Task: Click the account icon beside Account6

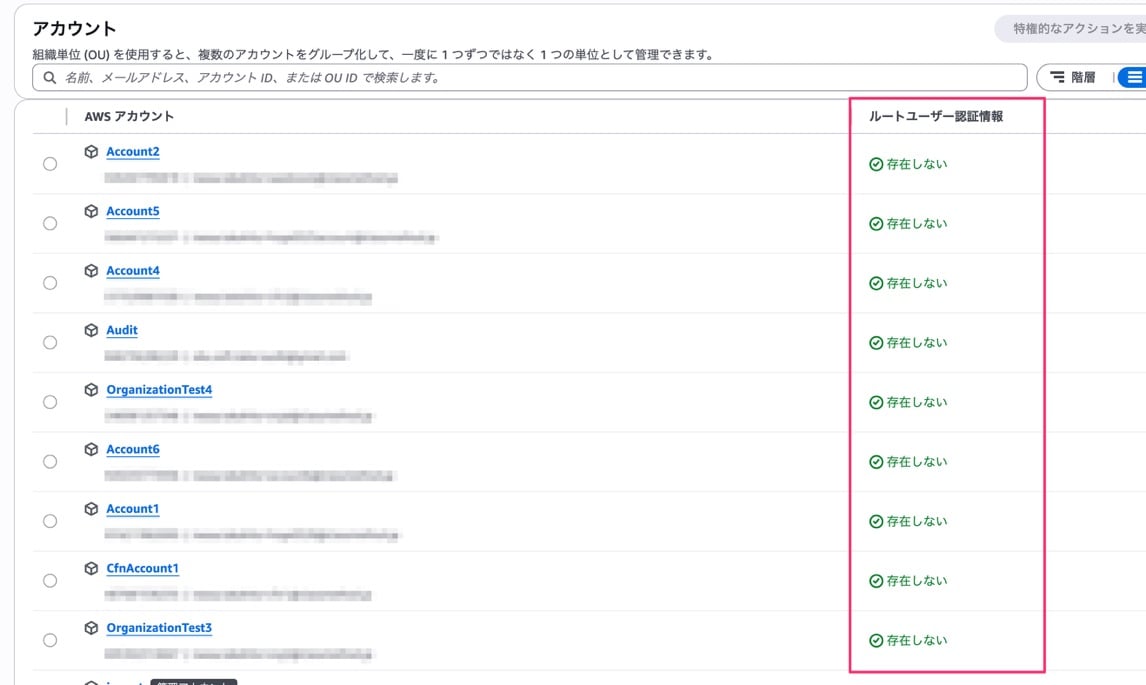Action: [93, 449]
